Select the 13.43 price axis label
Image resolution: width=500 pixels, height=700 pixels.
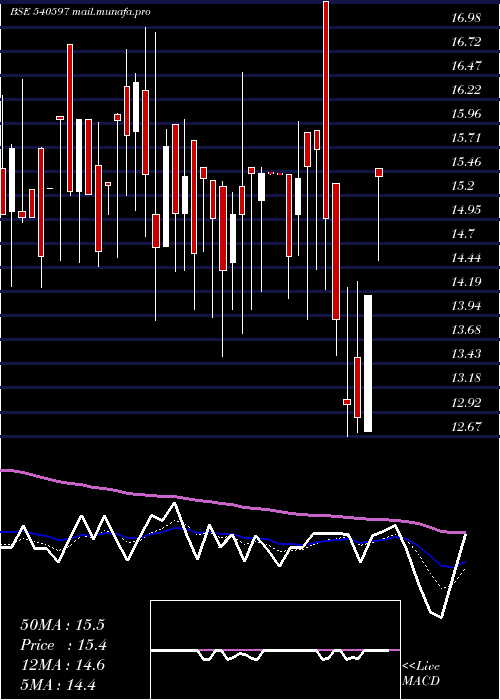(x=466, y=354)
